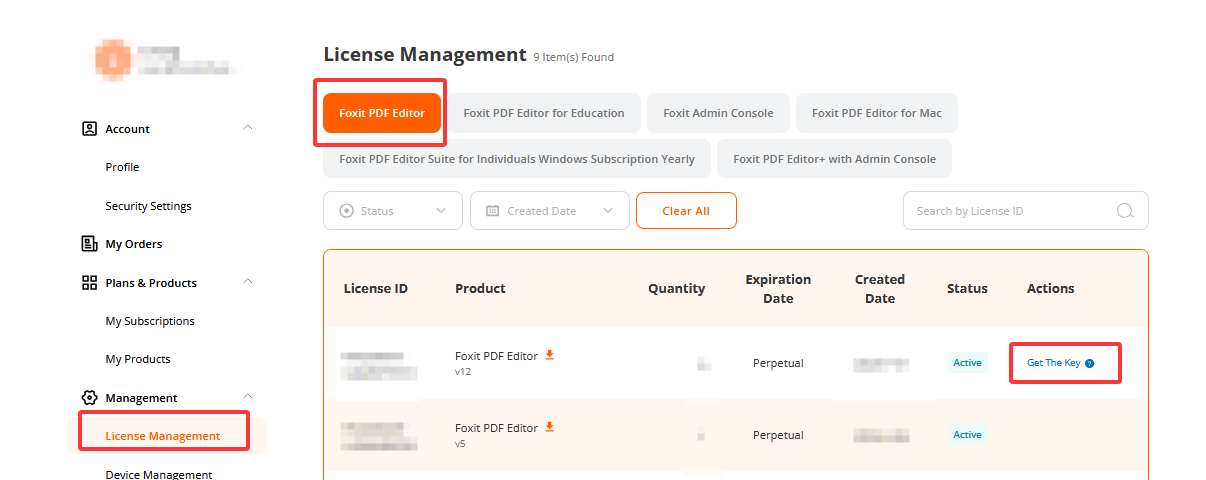Click the search magnifier icon
1206x480 pixels.
[x=1125, y=211]
